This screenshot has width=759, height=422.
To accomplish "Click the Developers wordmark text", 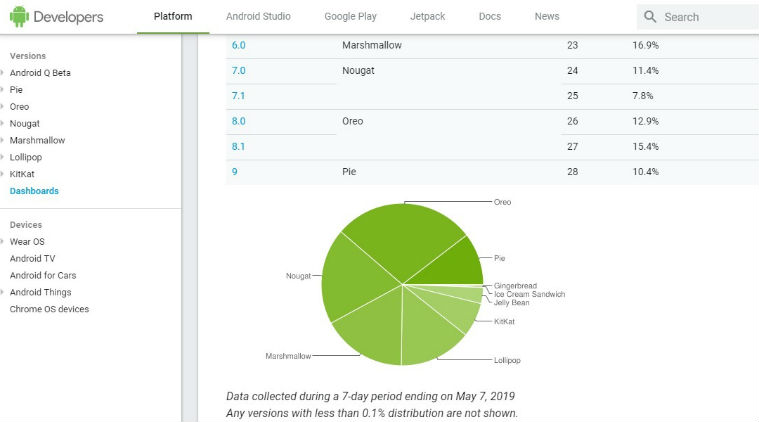I will 68,17.
